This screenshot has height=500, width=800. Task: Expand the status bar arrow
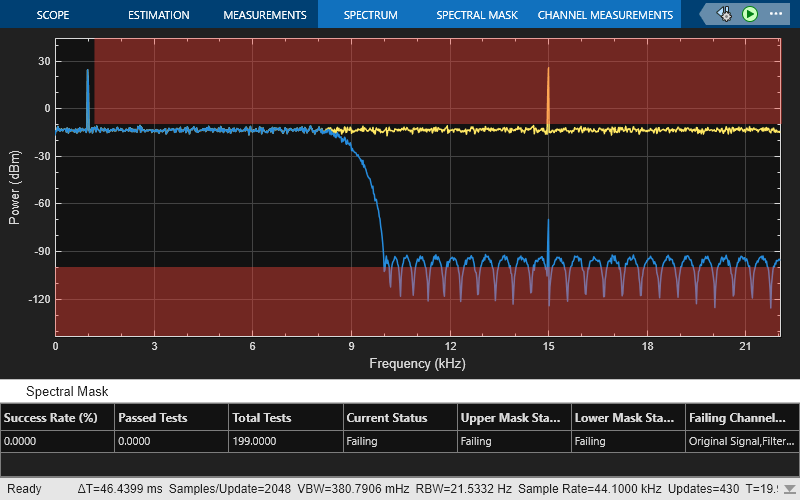pos(790,489)
